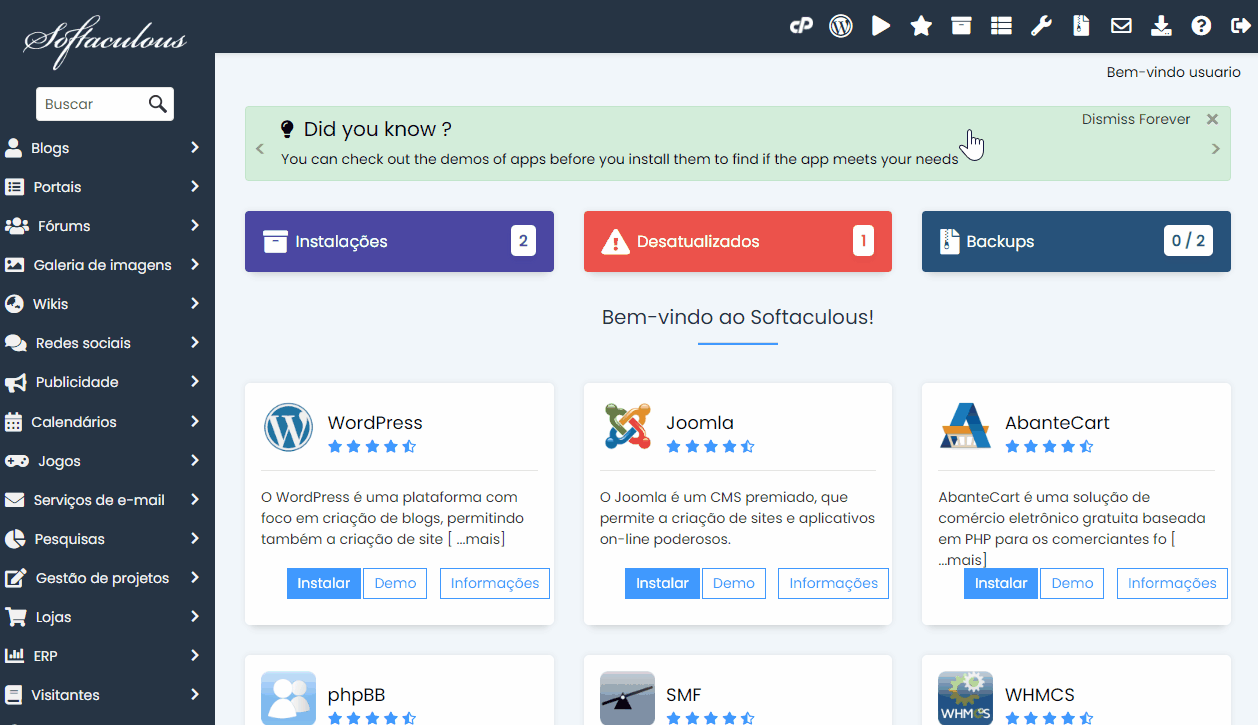Open the envelope email settings icon

tap(1121, 26)
